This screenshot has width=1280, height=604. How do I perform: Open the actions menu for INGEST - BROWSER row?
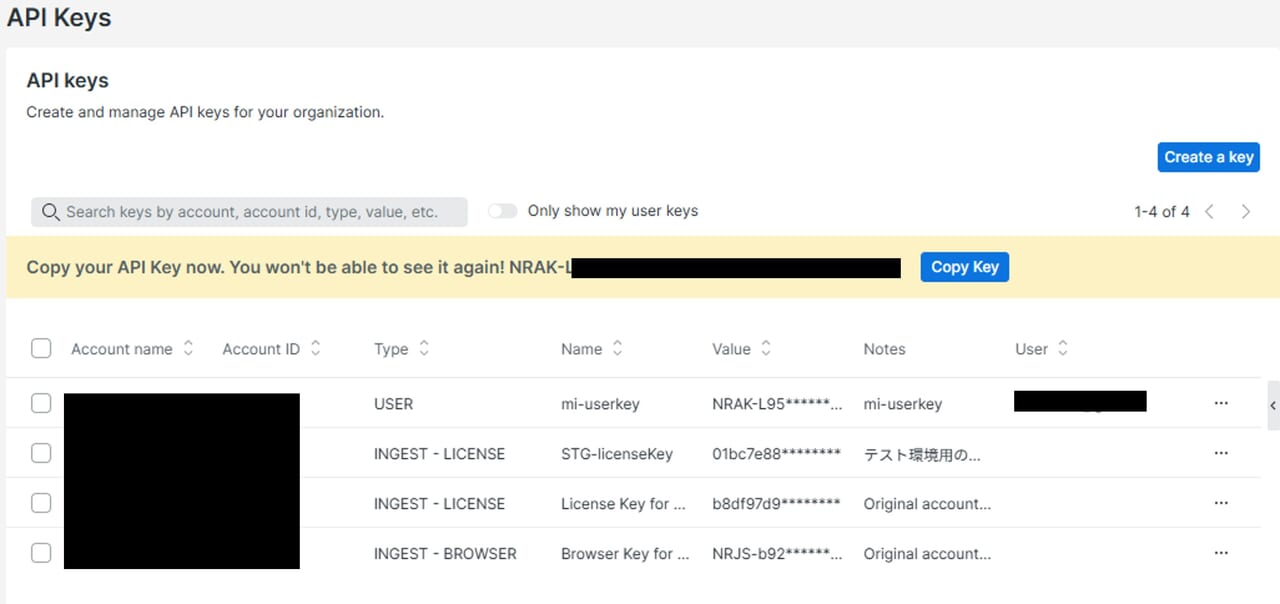tap(1220, 553)
